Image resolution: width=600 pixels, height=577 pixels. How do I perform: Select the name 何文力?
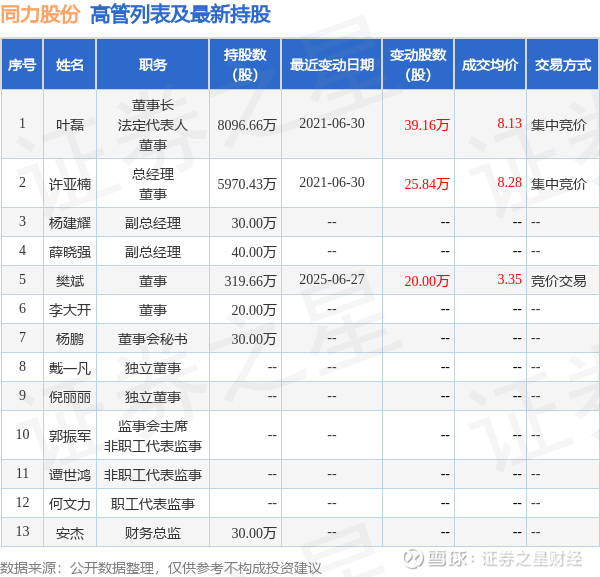pos(70,504)
